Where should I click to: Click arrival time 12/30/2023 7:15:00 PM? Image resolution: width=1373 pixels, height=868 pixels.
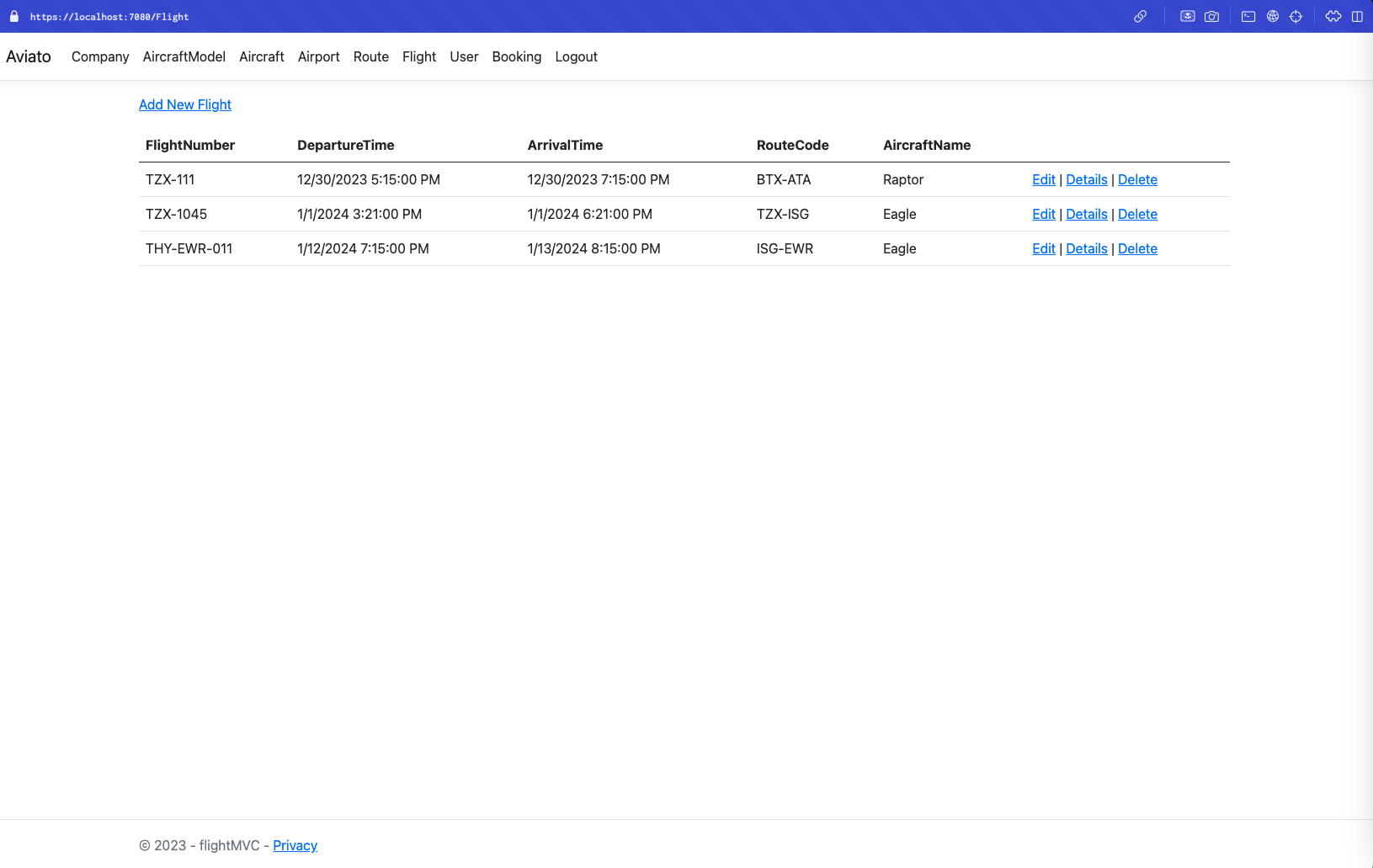[599, 179]
